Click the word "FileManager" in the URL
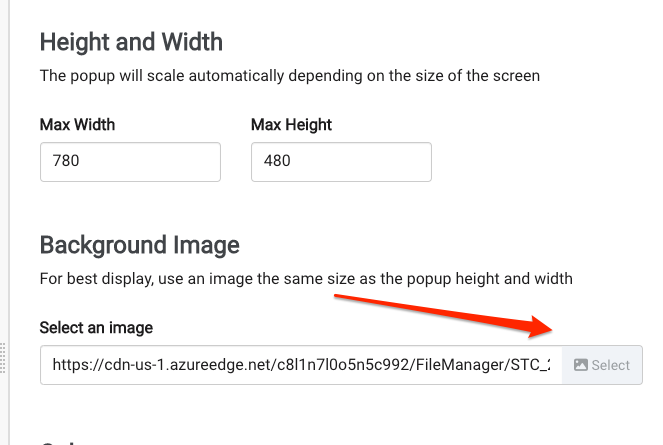The width and height of the screenshot is (663, 445). (460, 365)
